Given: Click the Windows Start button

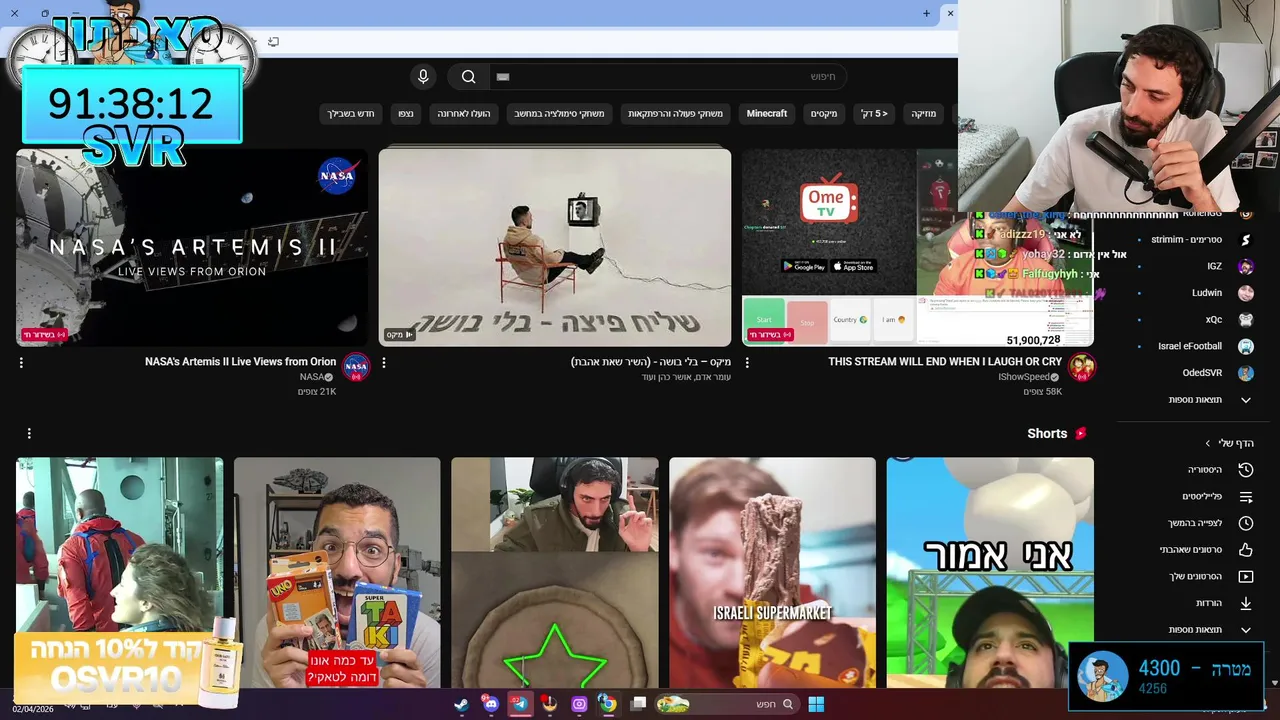Looking at the screenshot, I should coord(816,704).
